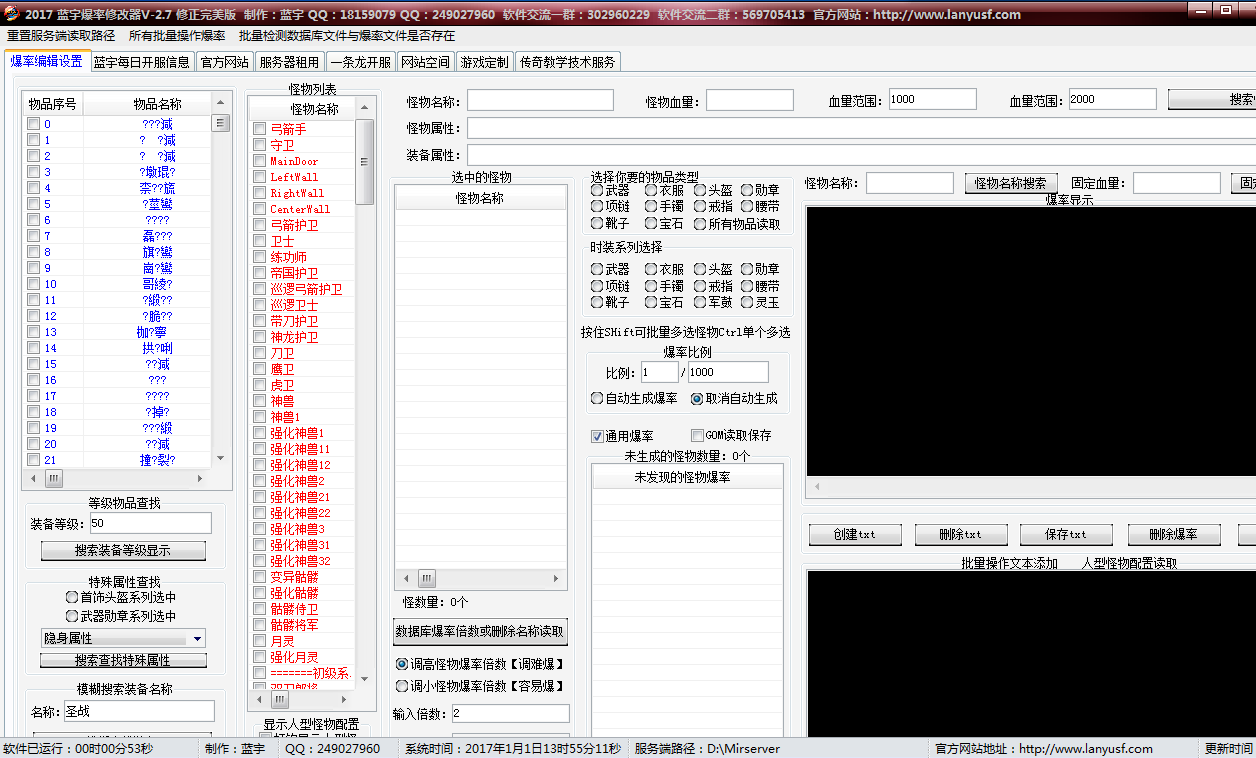Tick the 弓箭手 monster checkbox

coord(260,129)
